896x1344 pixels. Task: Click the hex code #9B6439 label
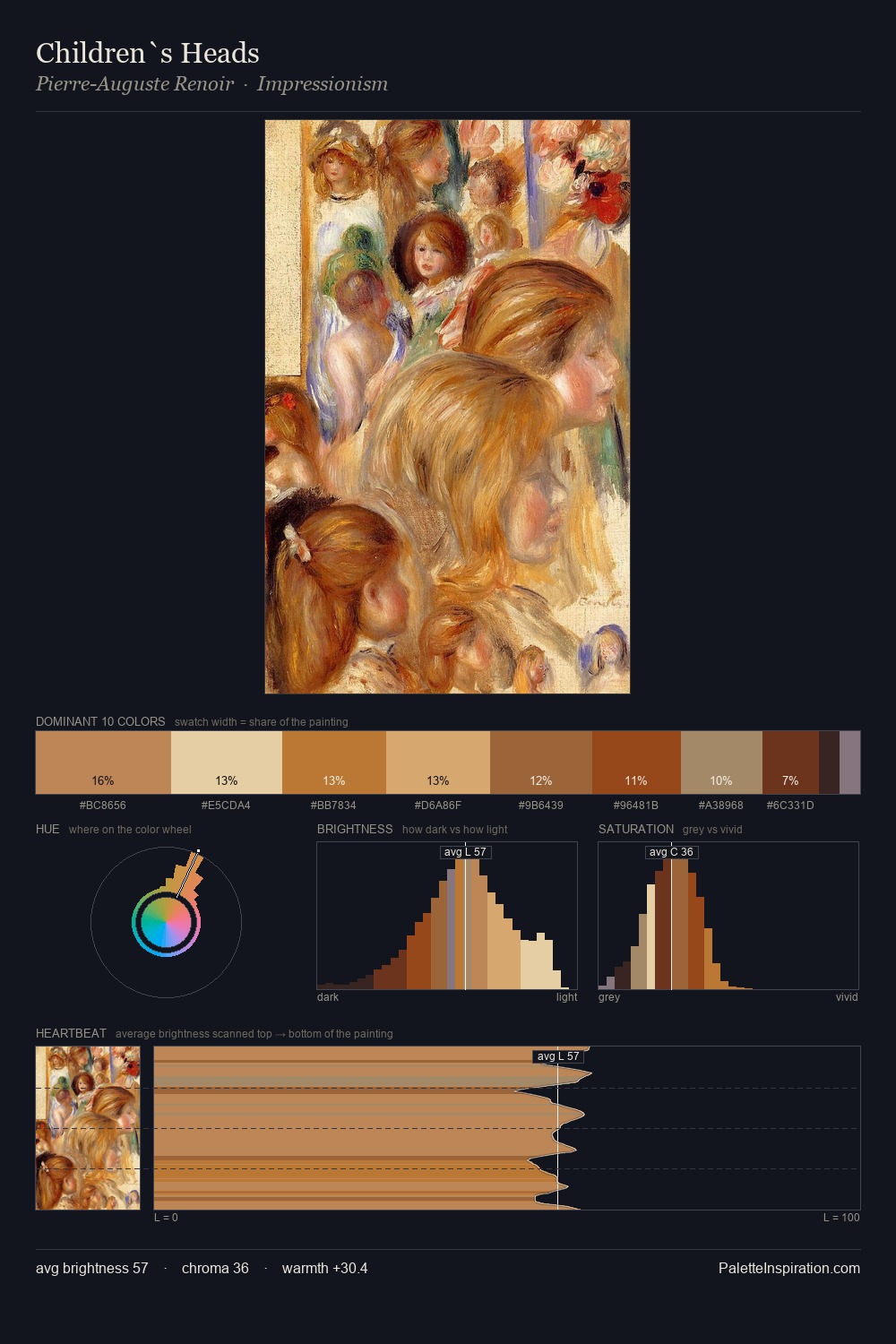[x=541, y=806]
